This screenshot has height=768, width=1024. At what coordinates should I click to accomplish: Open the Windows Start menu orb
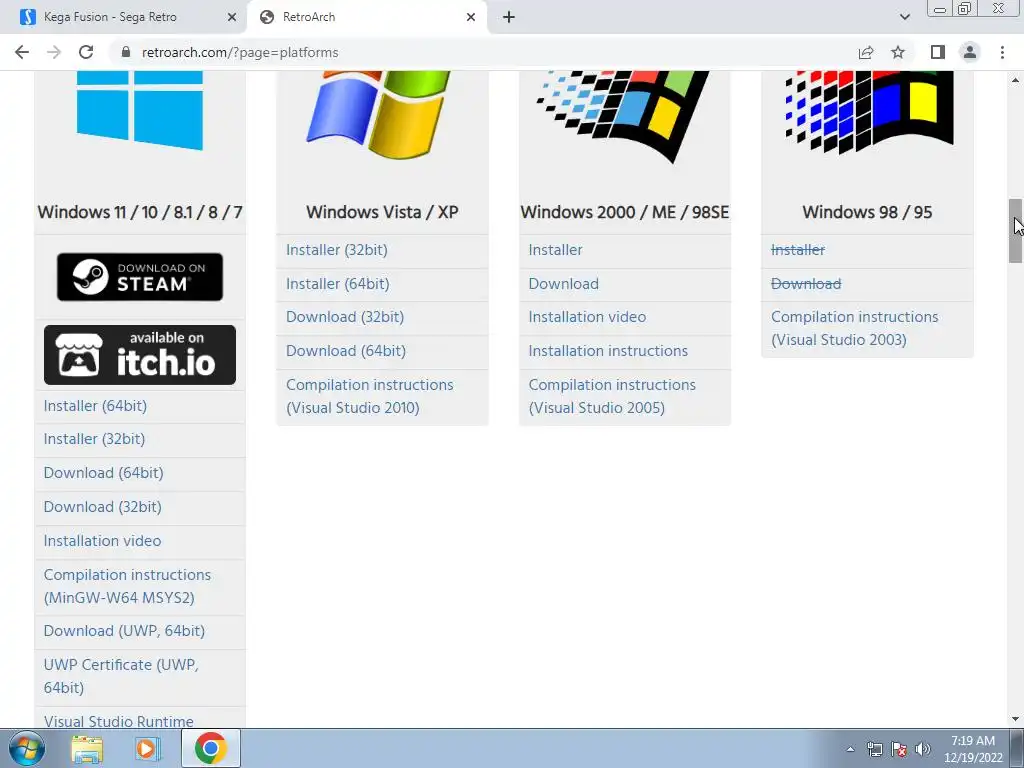[27, 748]
